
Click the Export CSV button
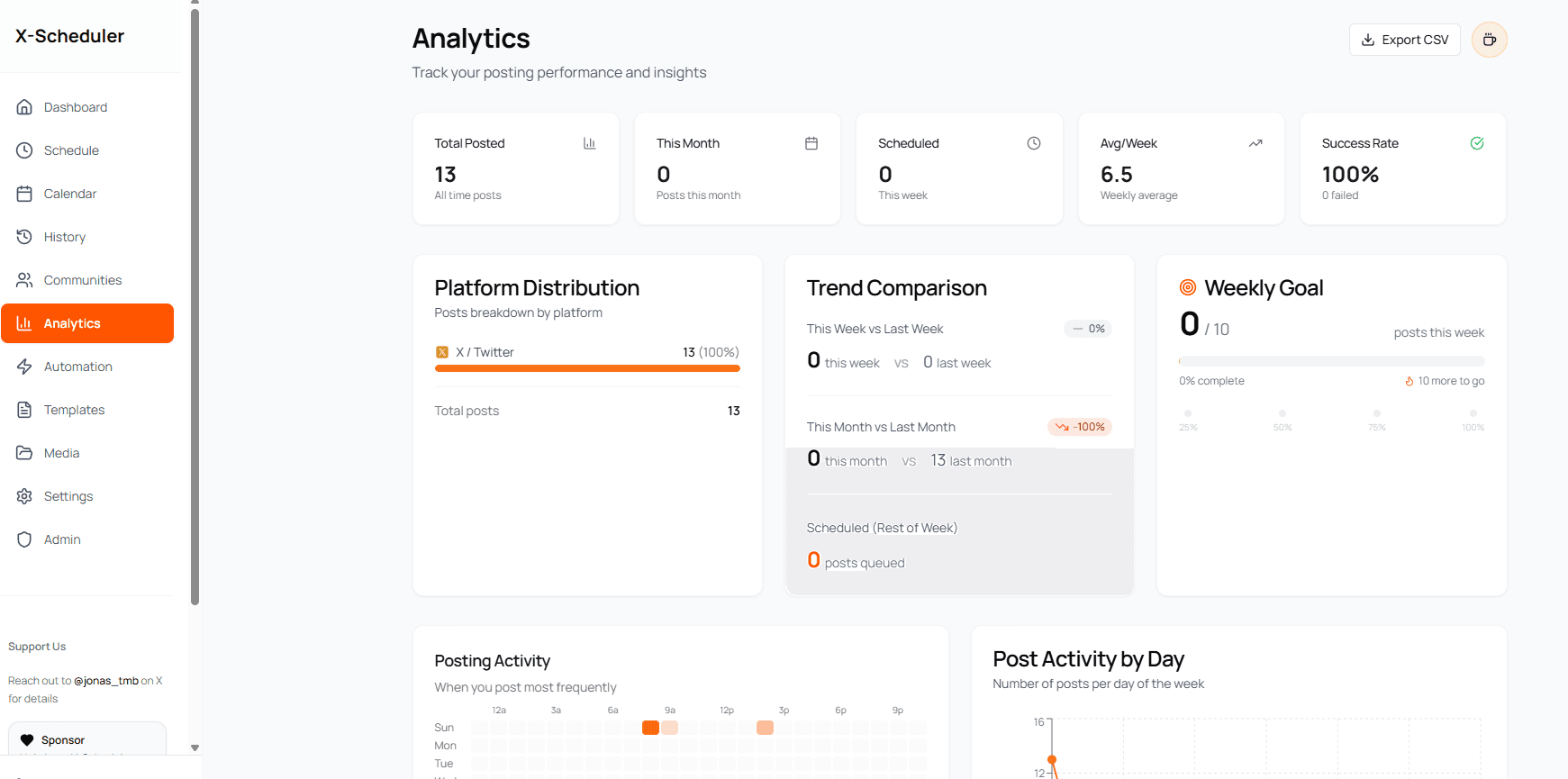[x=1404, y=40]
